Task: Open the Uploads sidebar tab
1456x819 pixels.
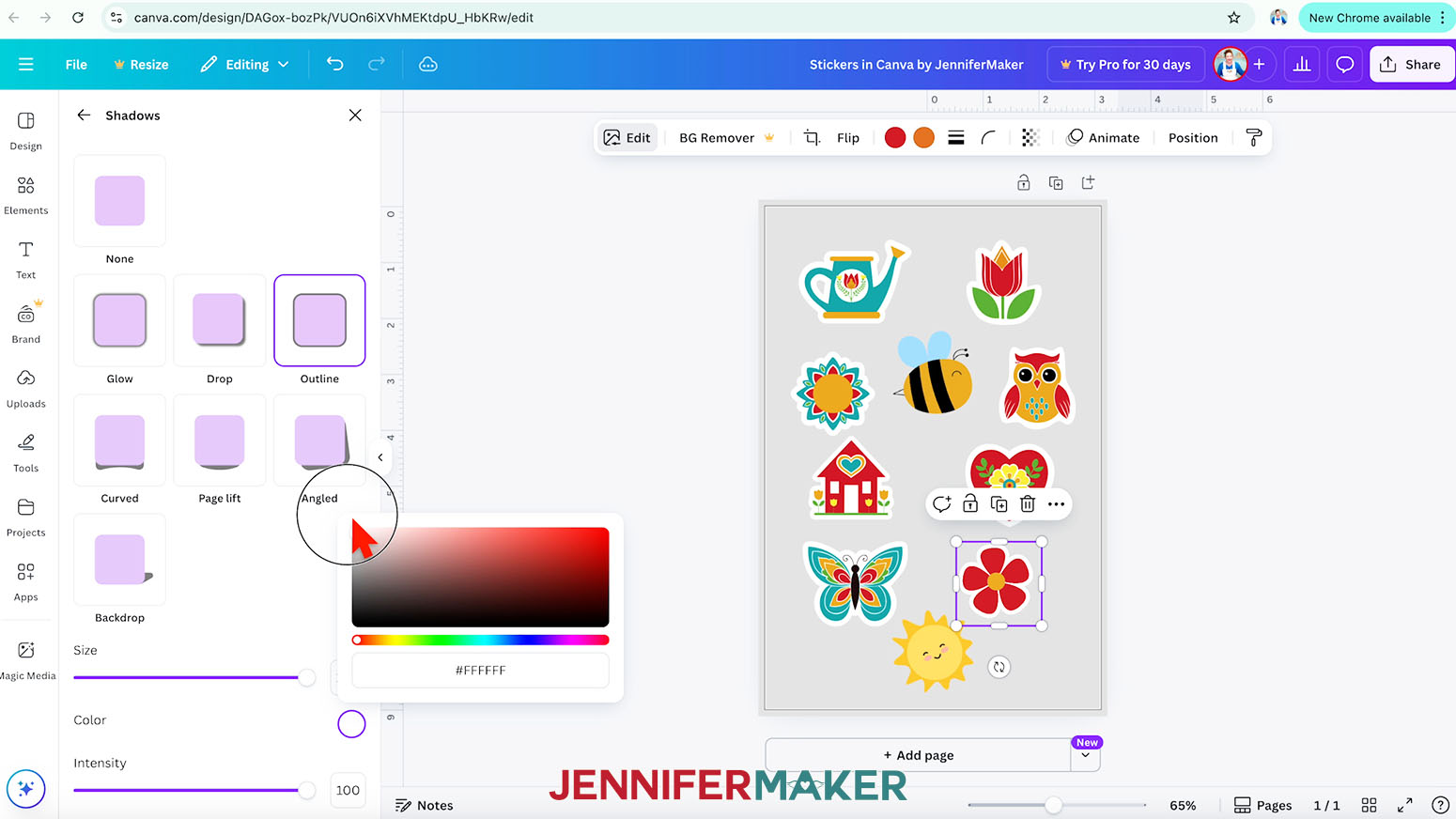Action: tap(26, 389)
